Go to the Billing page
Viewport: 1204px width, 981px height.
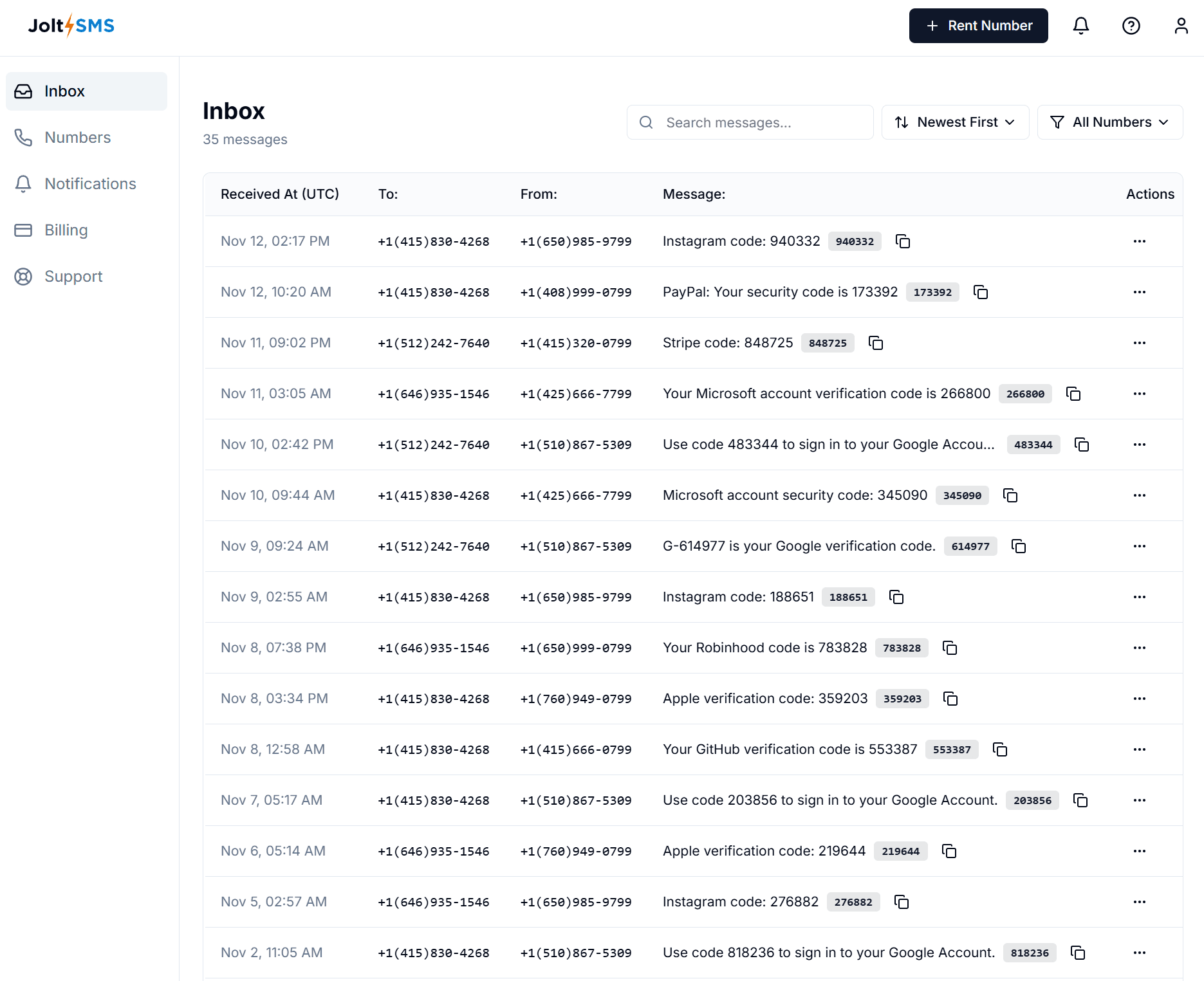(66, 230)
